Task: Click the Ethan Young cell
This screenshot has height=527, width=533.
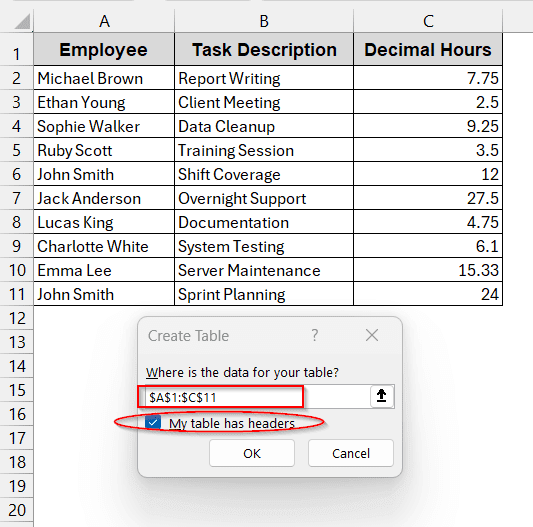Action: tap(104, 102)
